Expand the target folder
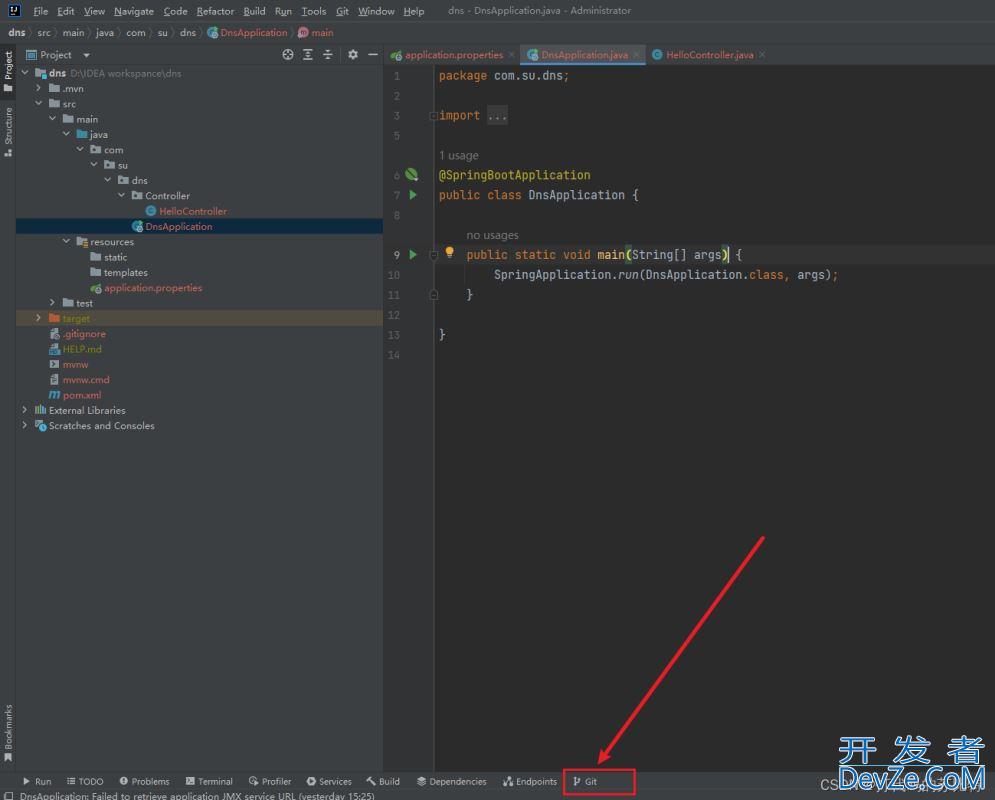995x800 pixels. (x=39, y=318)
